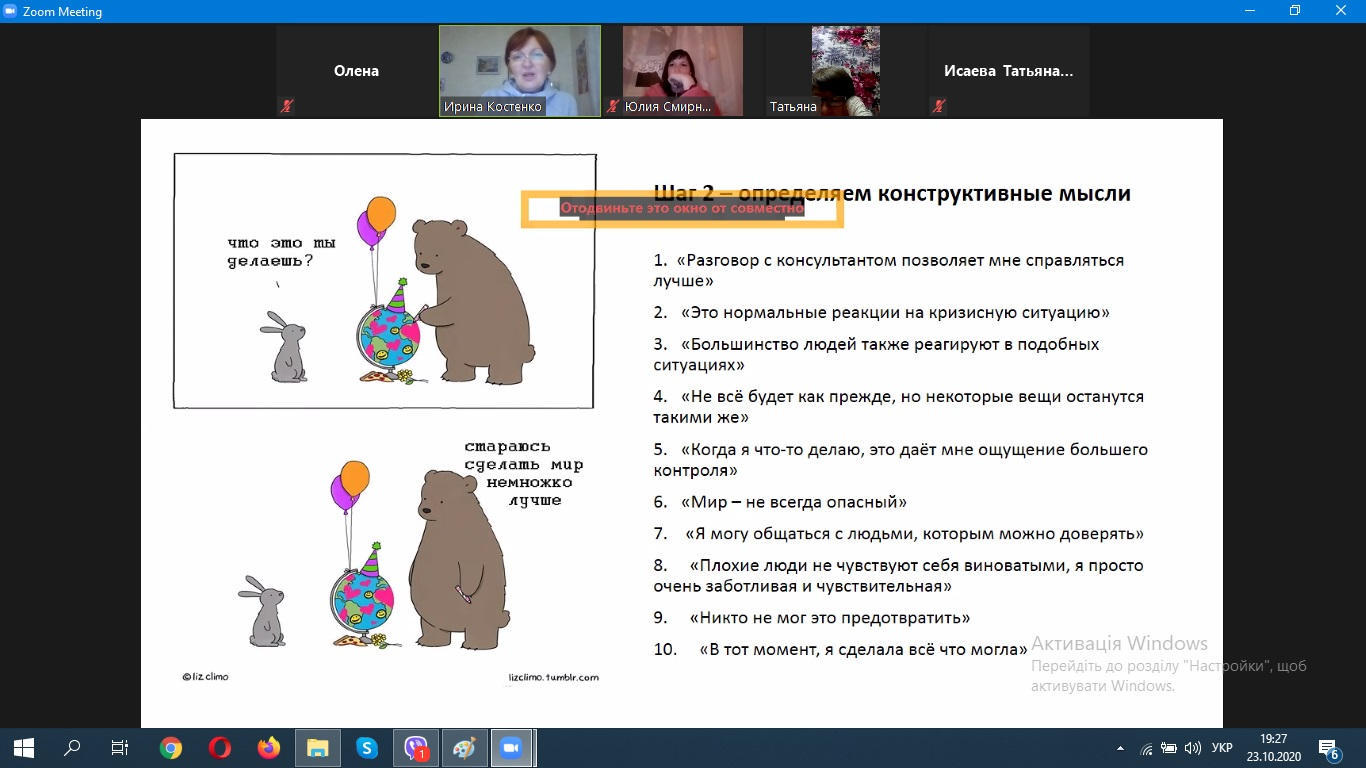Click Юлия Смирн's muted microphone icon

pyautogui.click(x=613, y=106)
